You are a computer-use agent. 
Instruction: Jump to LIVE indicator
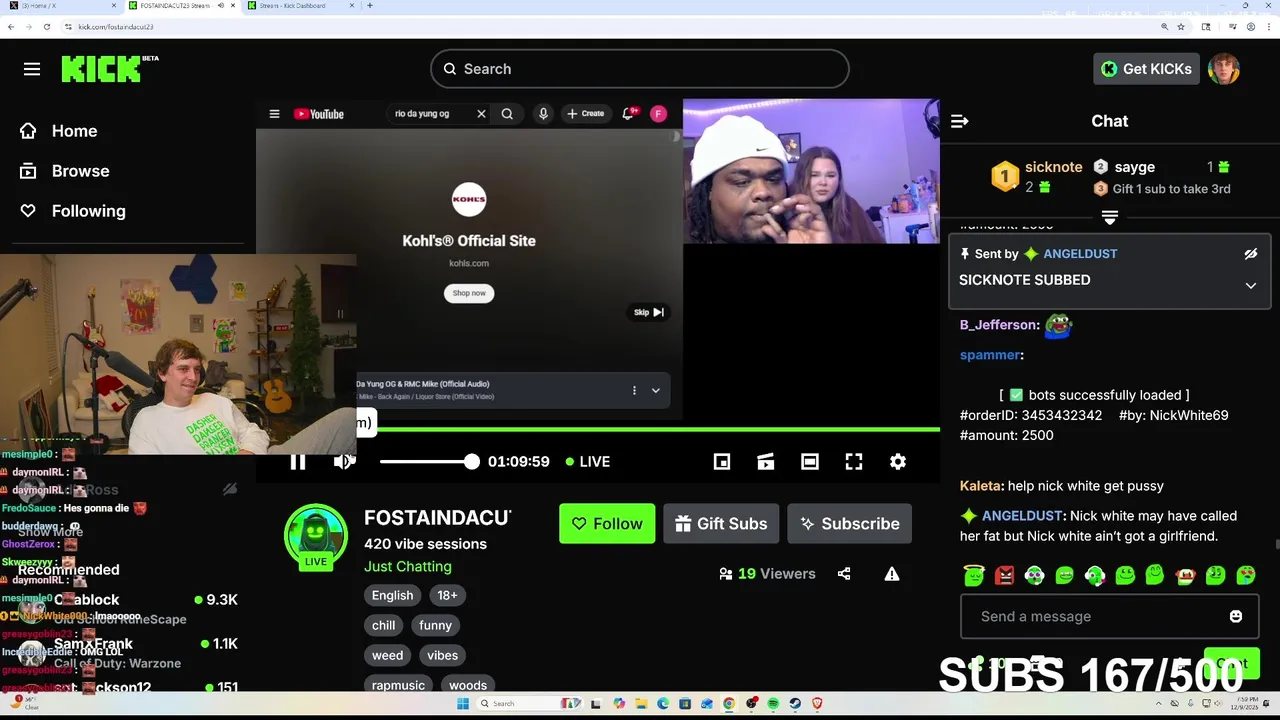pyautogui.click(x=588, y=461)
